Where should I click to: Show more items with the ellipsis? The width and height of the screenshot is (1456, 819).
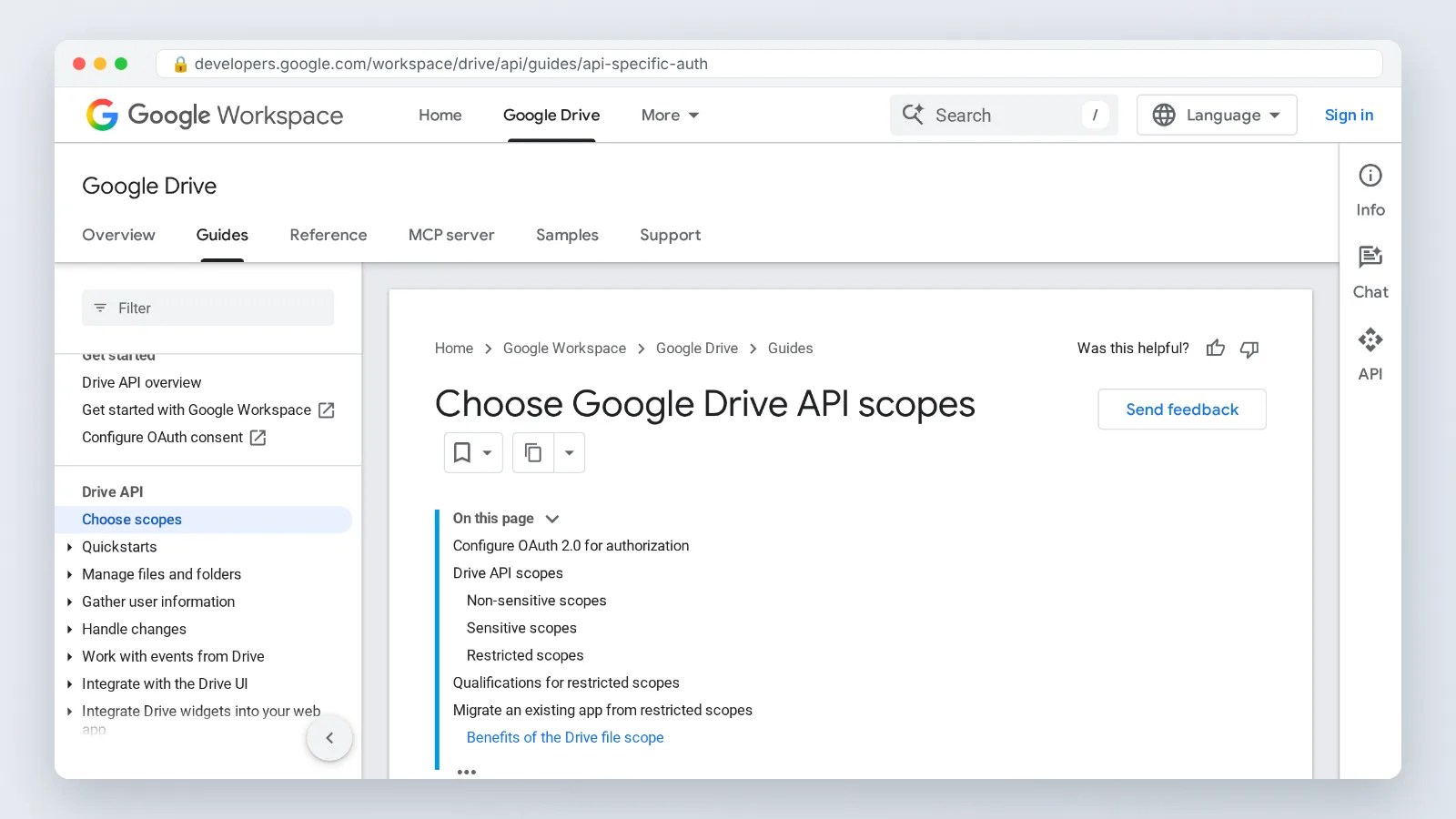coord(467,772)
